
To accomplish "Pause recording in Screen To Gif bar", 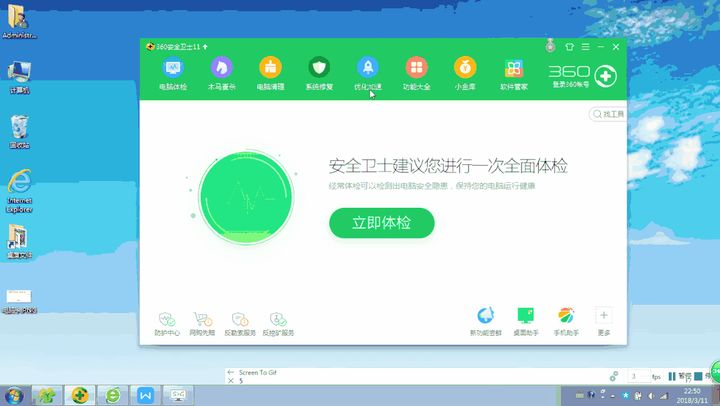I will coord(672,376).
